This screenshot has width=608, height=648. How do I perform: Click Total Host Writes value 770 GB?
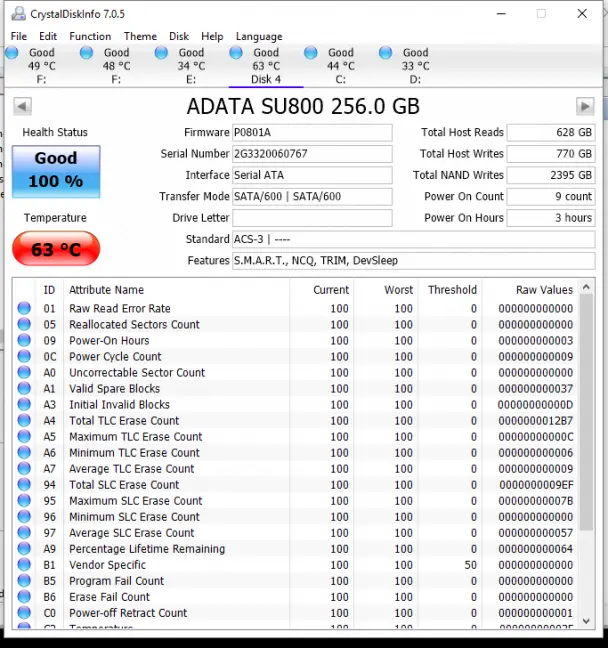pyautogui.click(x=551, y=154)
